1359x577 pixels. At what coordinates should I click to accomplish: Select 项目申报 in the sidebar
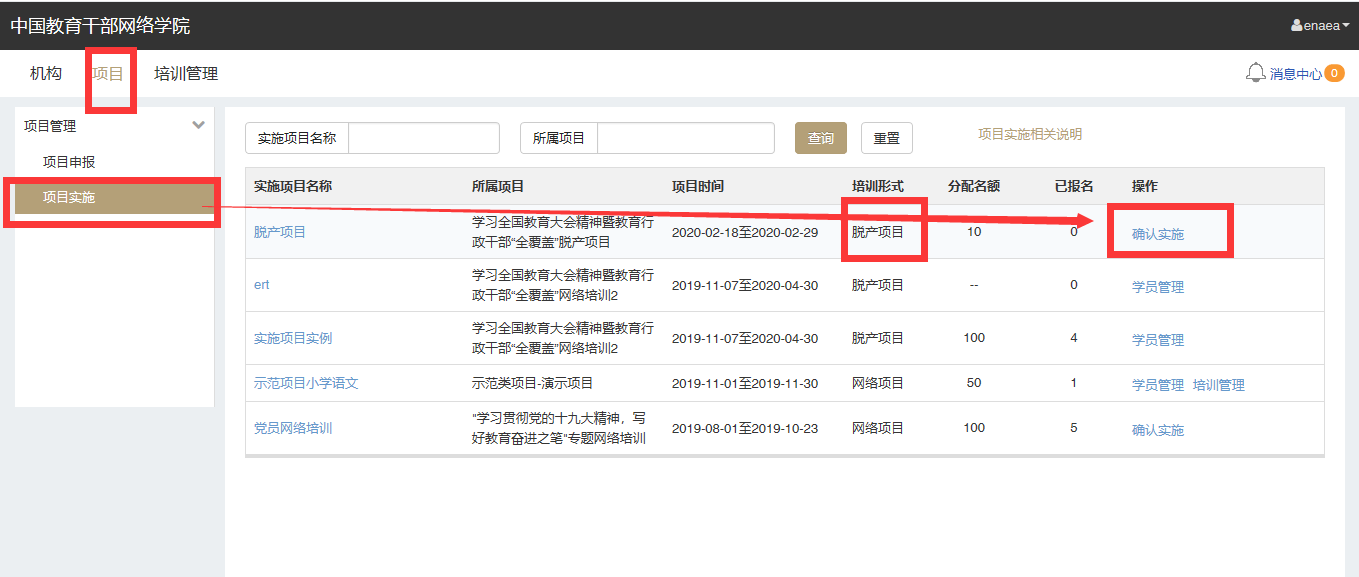[69, 162]
